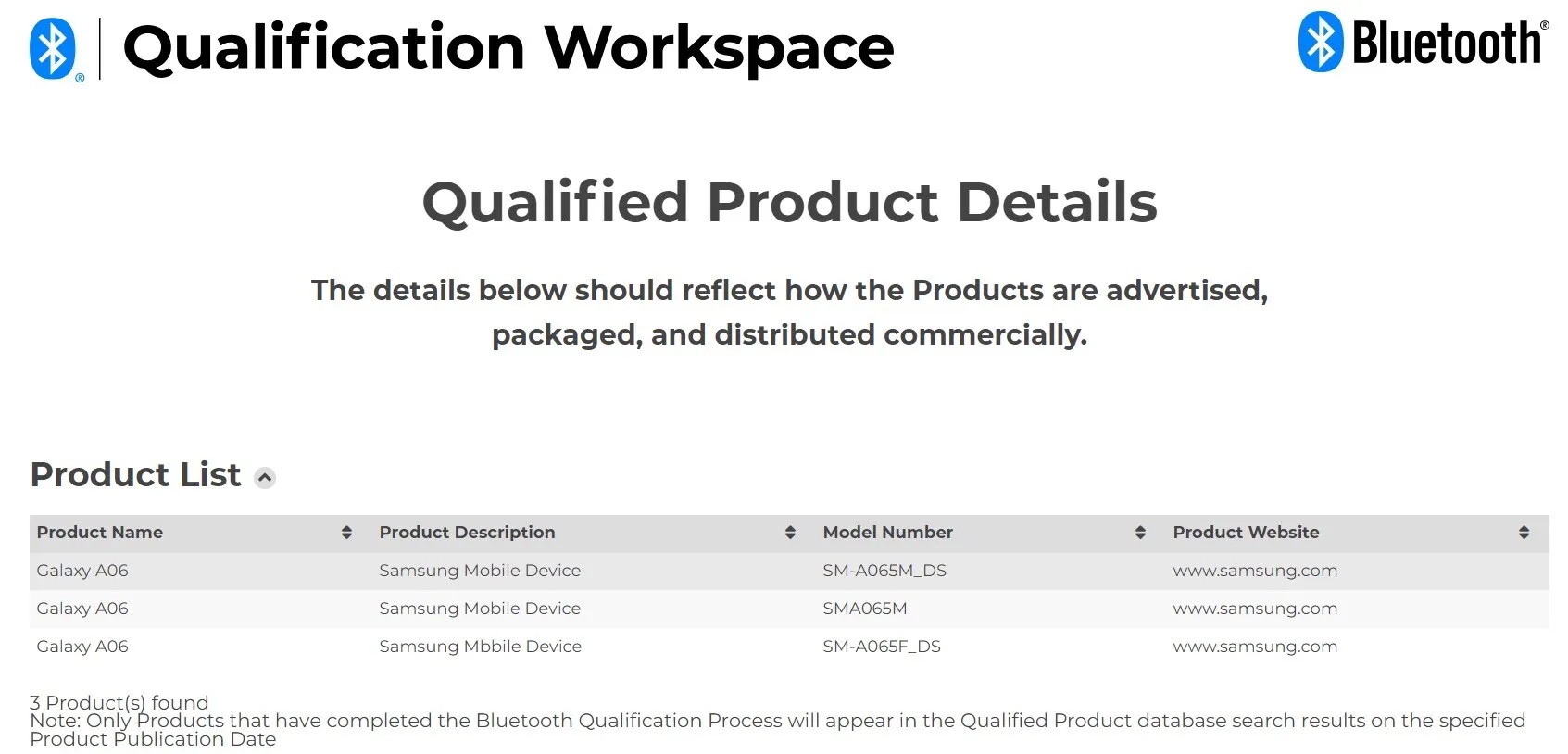Click Galaxy A06 in the first row
1568x754 pixels.
point(82,571)
